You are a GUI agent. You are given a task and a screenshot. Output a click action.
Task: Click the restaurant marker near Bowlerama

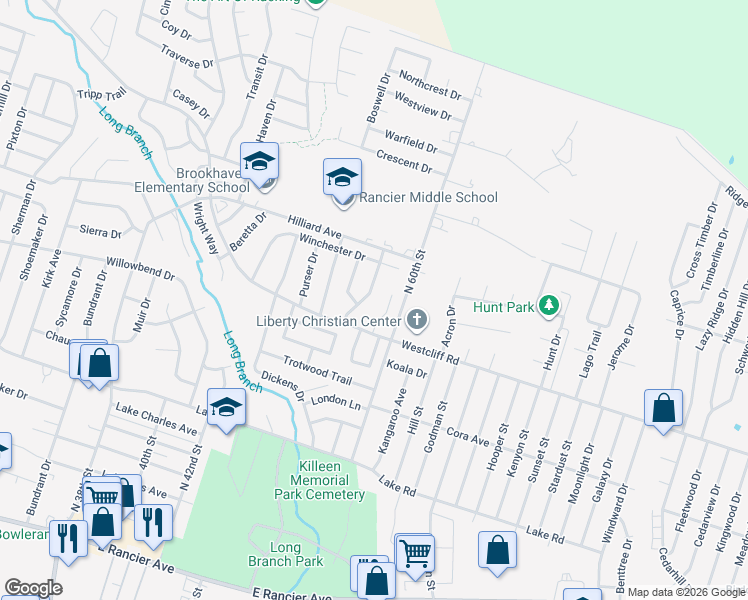tap(69, 540)
